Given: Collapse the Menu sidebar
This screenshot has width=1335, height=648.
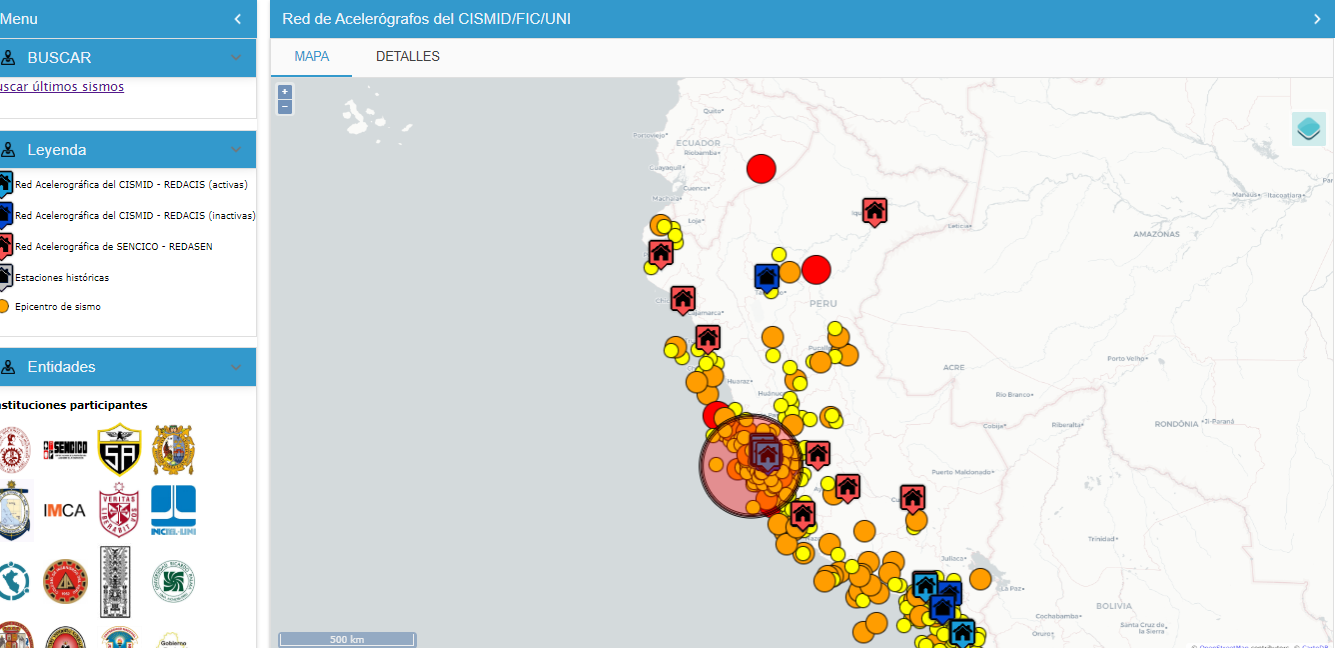Looking at the screenshot, I should click(x=237, y=19).
